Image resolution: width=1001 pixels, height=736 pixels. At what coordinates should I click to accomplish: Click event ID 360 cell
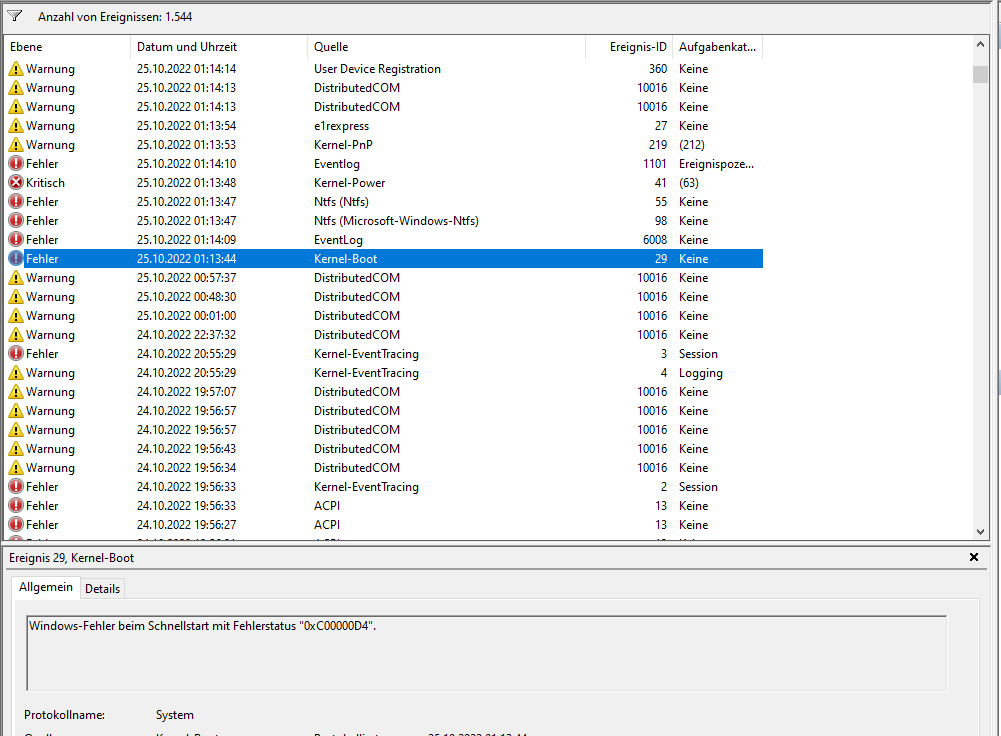658,69
